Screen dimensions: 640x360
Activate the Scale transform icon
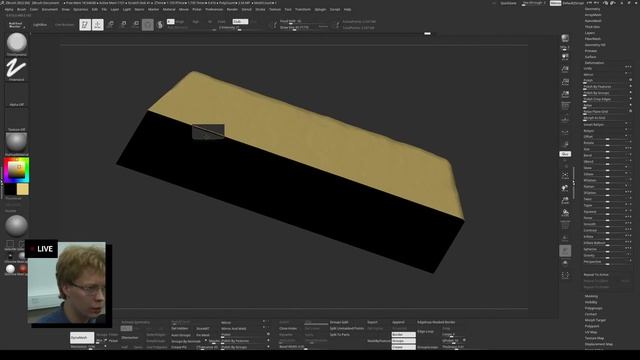click(123, 25)
